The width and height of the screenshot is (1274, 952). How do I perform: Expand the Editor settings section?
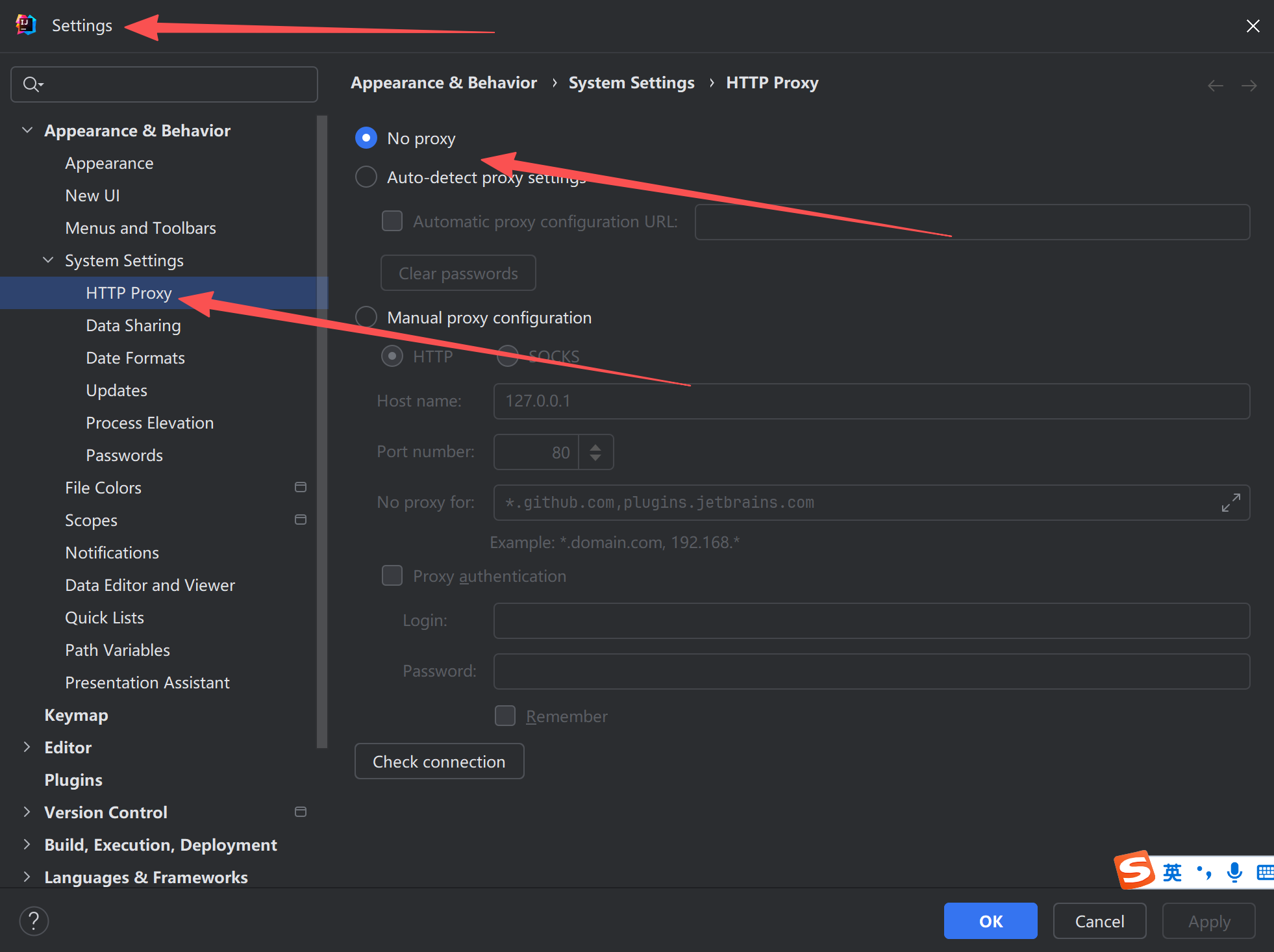27,747
